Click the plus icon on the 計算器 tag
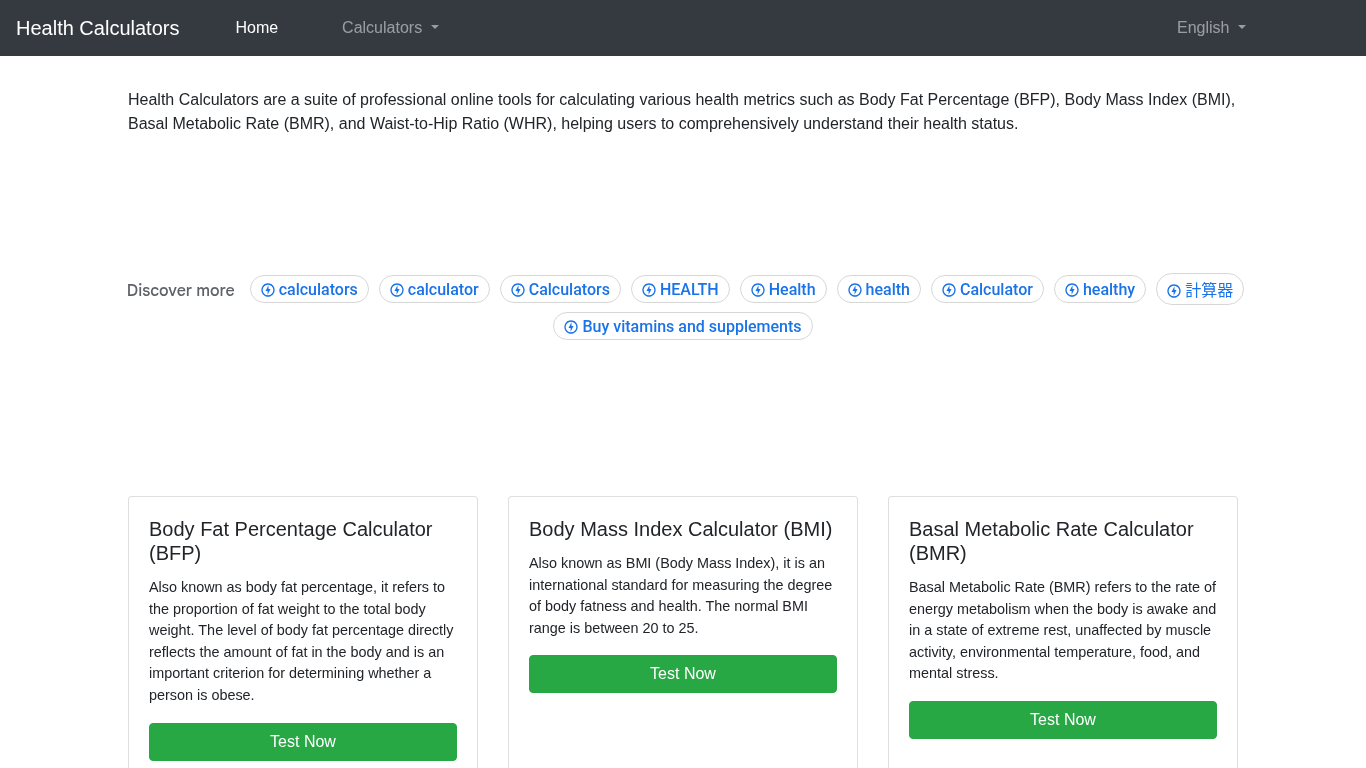Viewport: 1366px width, 768px height. [1172, 289]
